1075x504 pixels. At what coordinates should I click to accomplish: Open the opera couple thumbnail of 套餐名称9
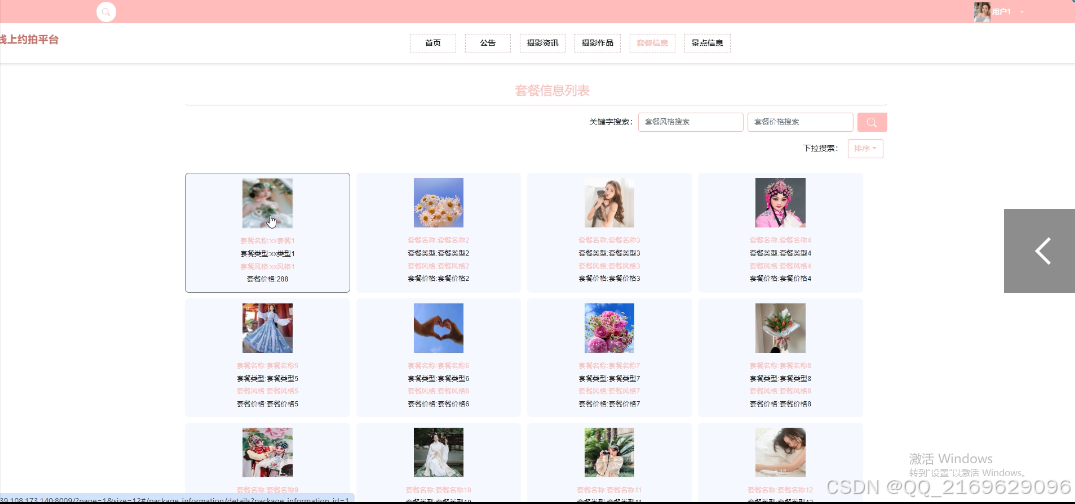pyautogui.click(x=267, y=453)
